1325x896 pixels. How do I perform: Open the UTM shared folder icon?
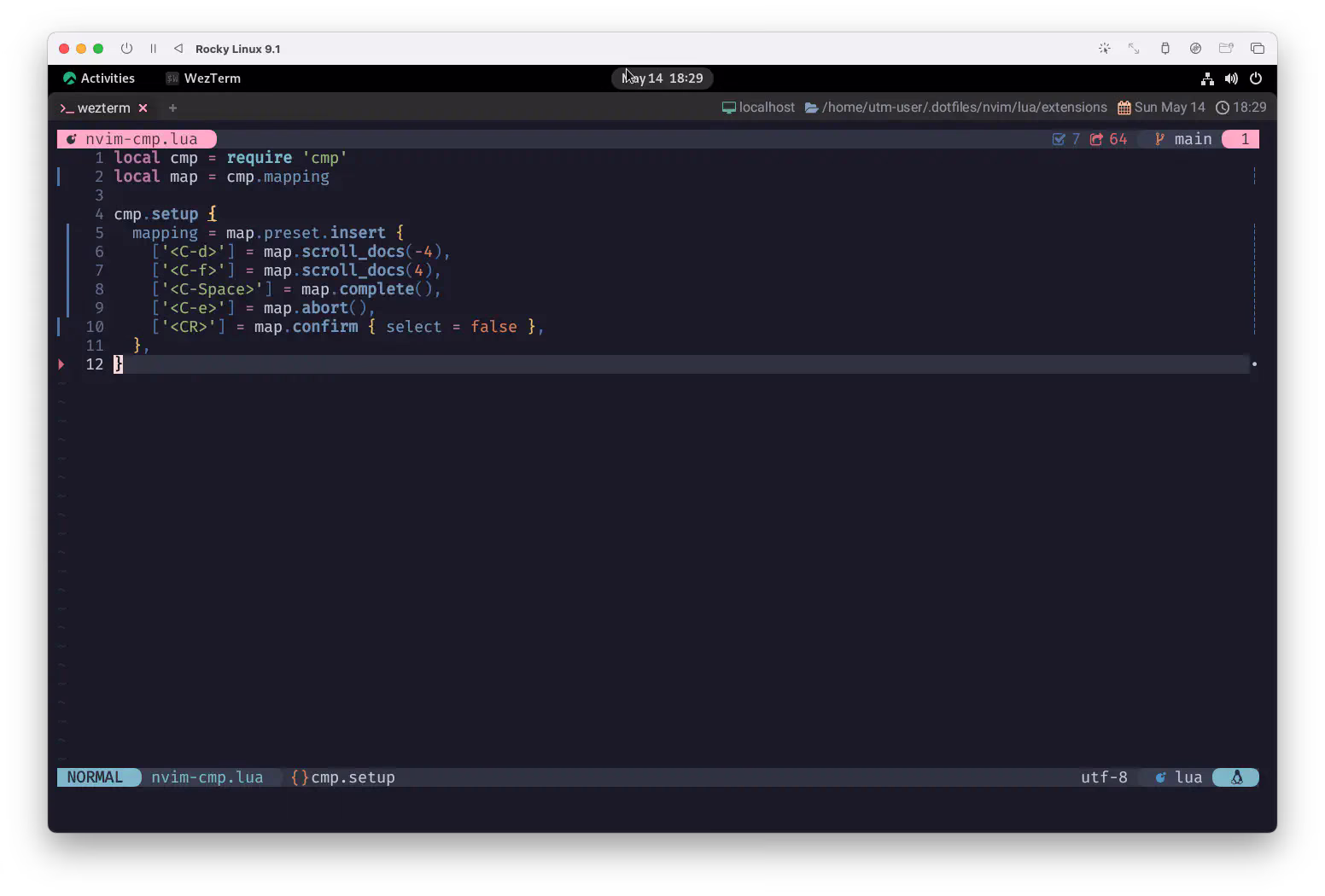[1226, 49]
